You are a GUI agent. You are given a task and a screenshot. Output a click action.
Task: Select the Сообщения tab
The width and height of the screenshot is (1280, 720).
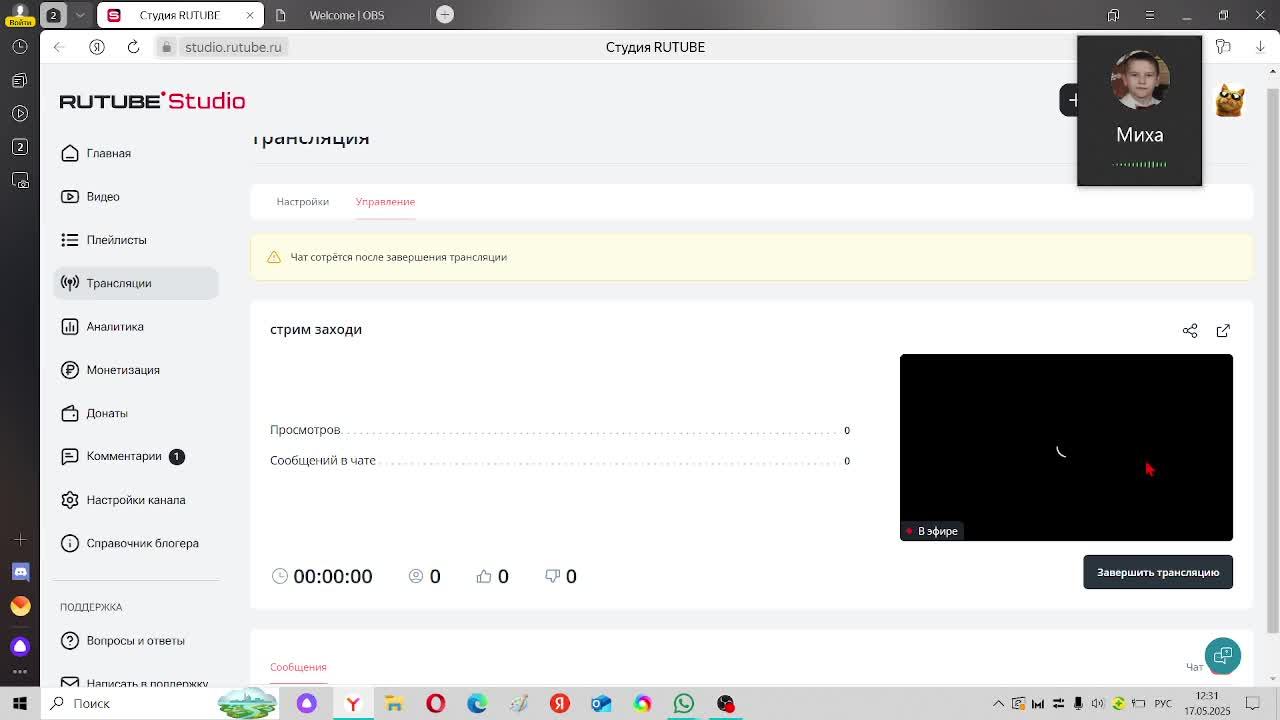(298, 667)
